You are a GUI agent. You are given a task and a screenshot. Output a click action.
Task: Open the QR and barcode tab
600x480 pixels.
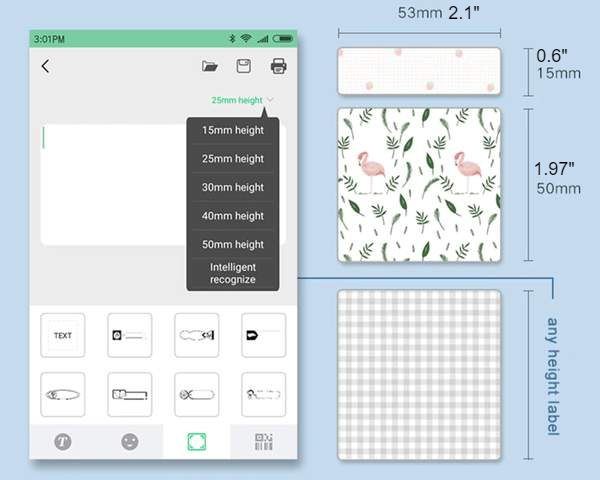tap(263, 441)
